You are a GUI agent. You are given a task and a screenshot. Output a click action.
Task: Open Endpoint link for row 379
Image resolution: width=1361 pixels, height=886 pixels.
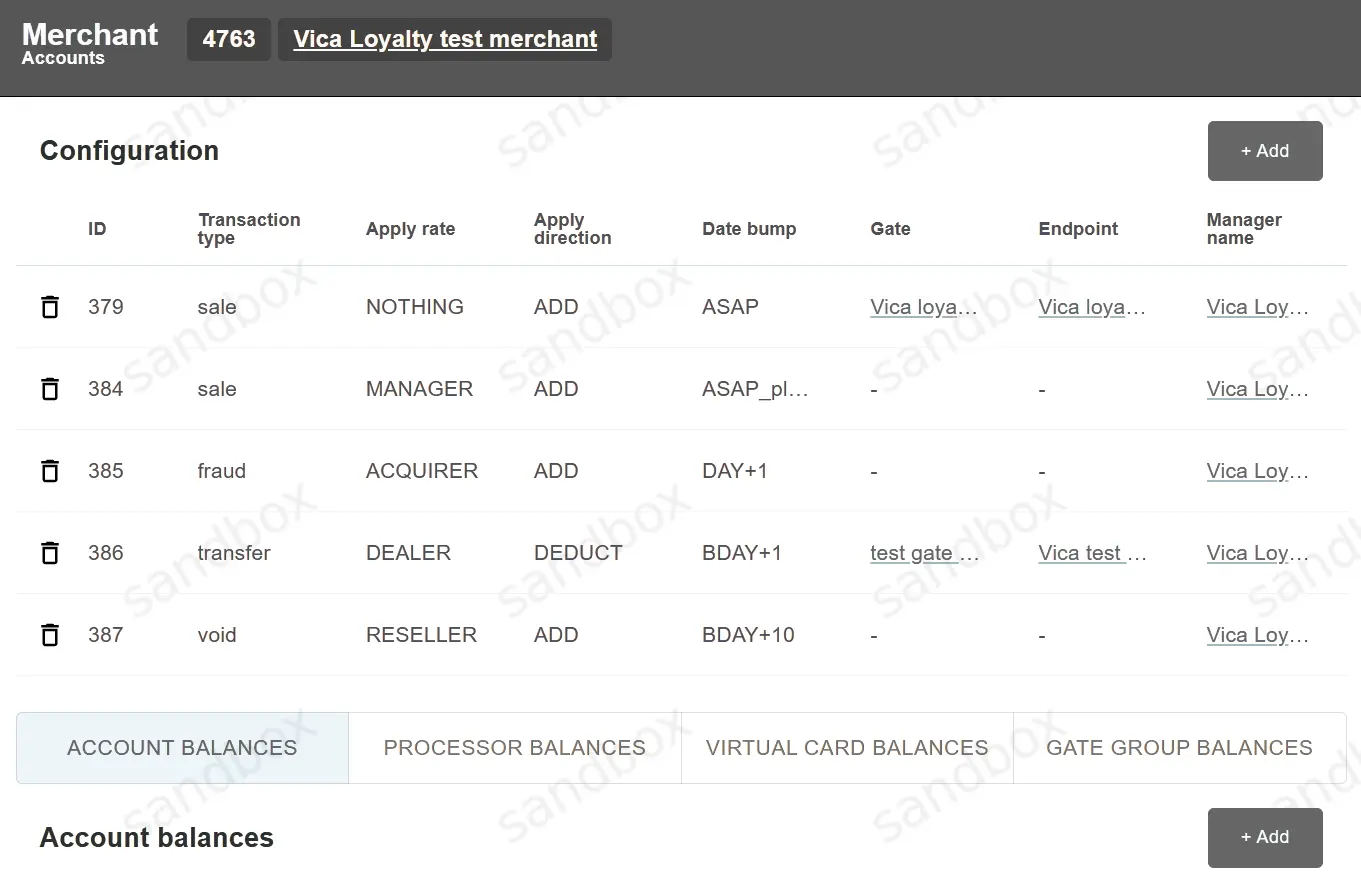[1091, 307]
